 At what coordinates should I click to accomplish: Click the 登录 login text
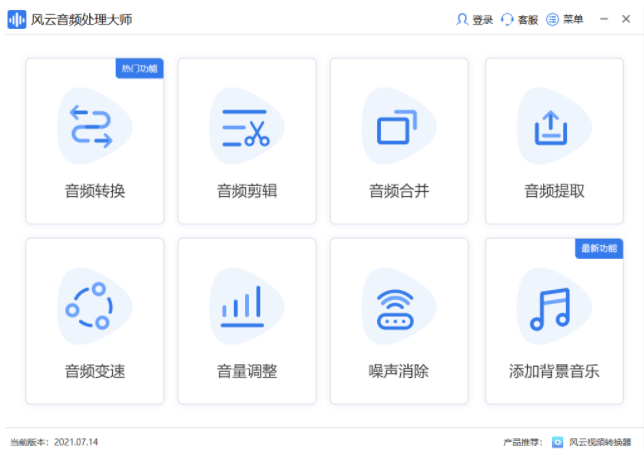click(483, 19)
